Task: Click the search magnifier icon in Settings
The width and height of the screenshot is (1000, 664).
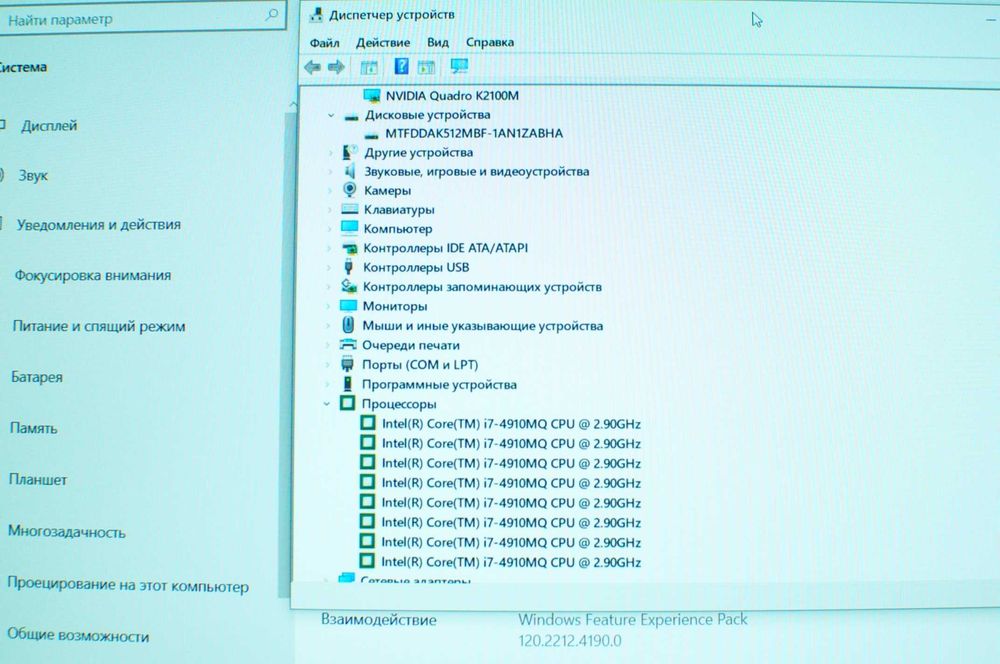Action: [272, 15]
